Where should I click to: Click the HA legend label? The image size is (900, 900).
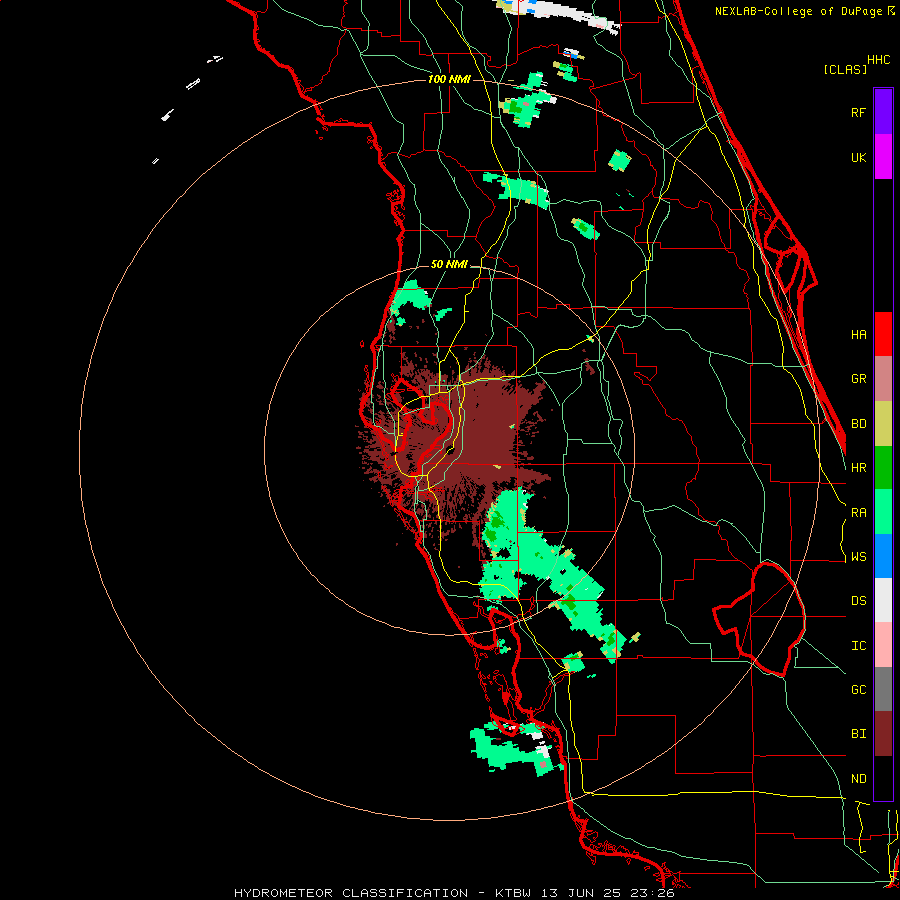[859, 335]
